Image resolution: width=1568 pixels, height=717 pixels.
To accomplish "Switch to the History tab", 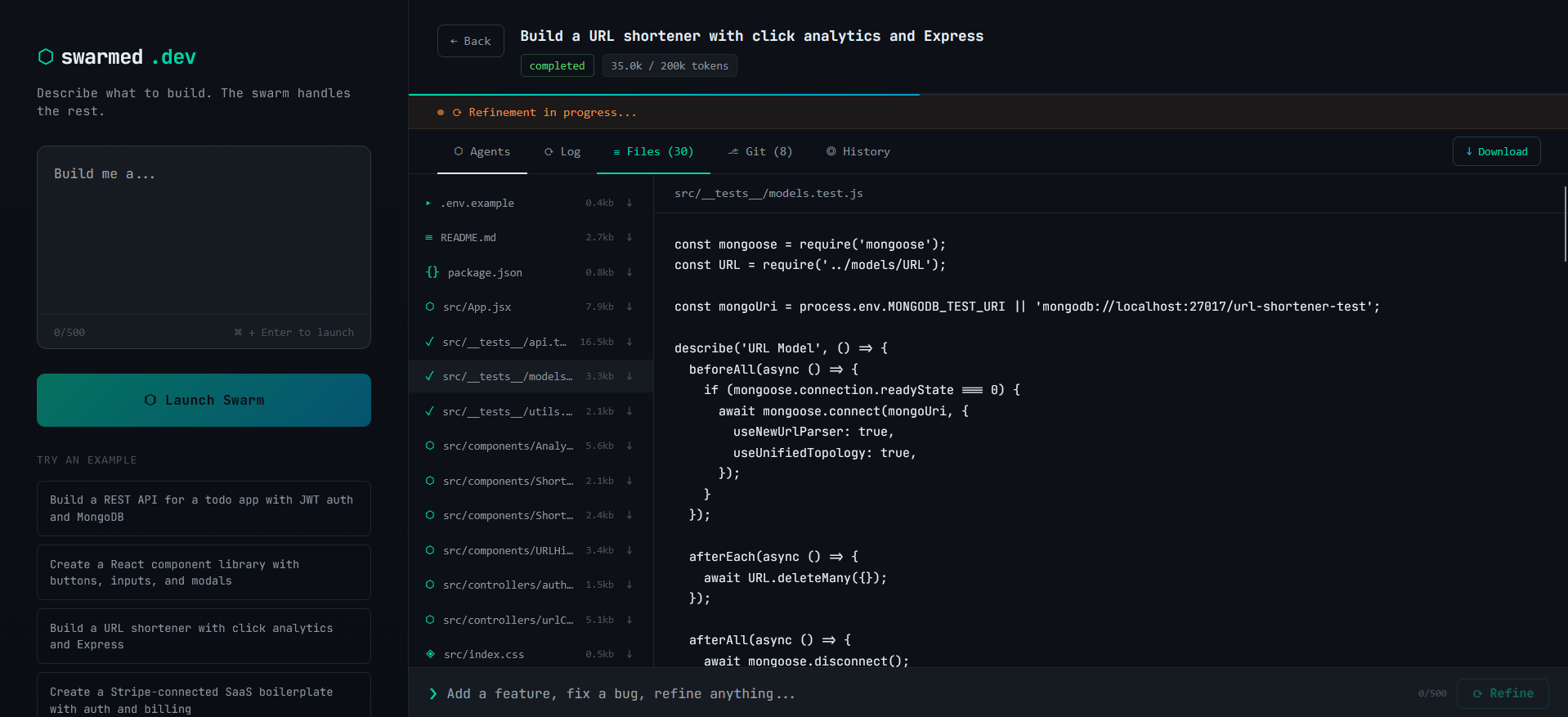I will [858, 151].
